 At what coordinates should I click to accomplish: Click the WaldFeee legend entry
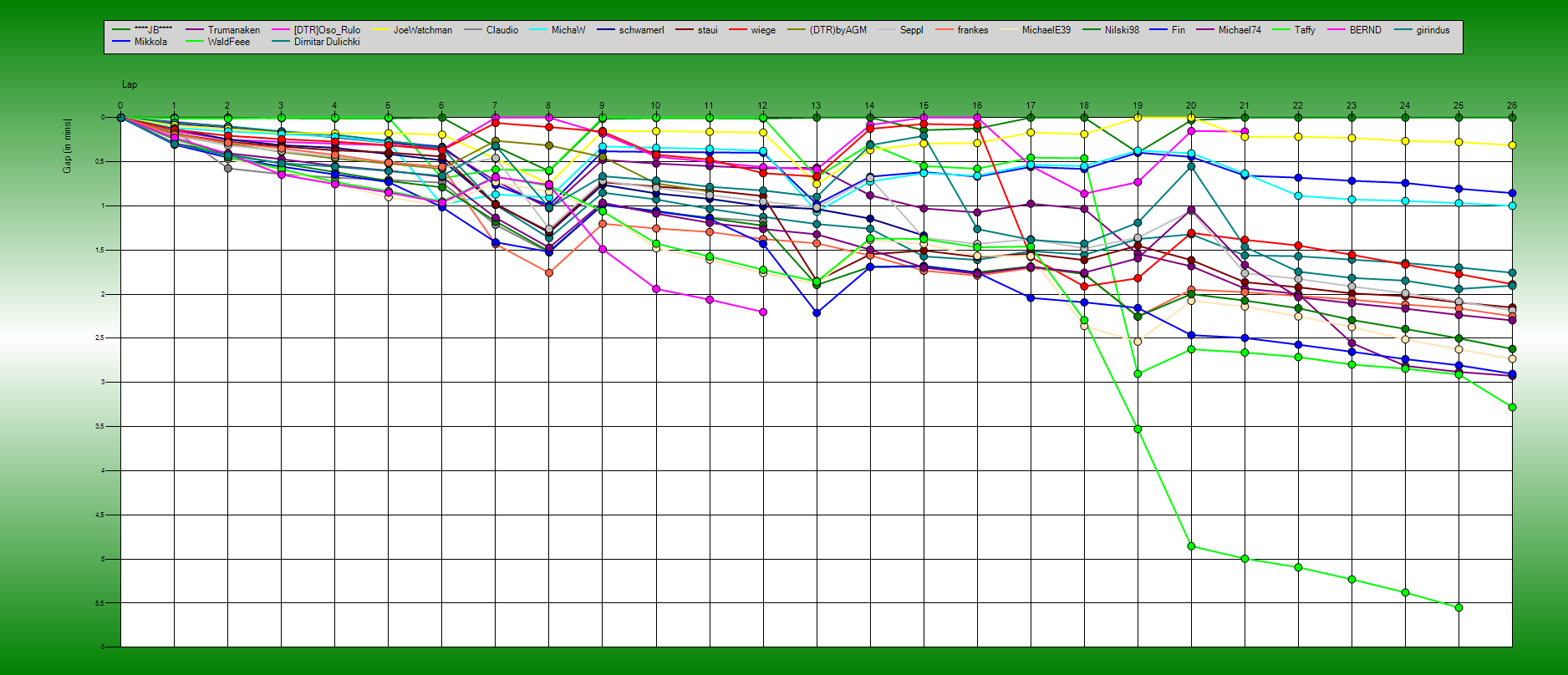[228, 42]
